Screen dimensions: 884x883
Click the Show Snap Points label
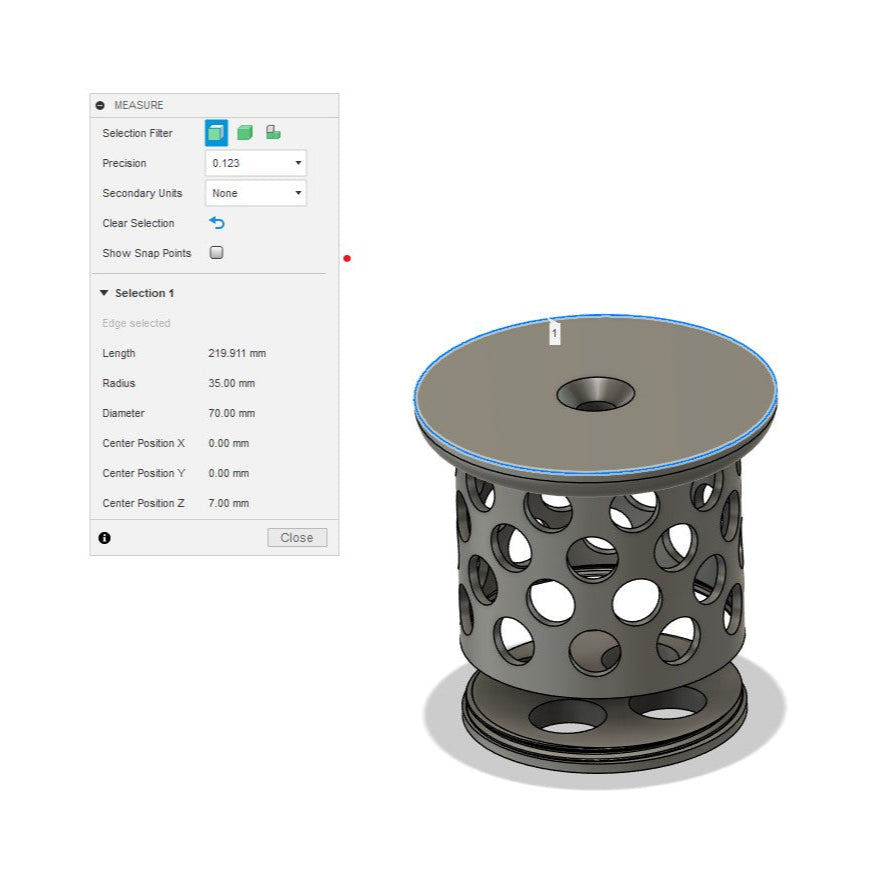click(x=147, y=253)
